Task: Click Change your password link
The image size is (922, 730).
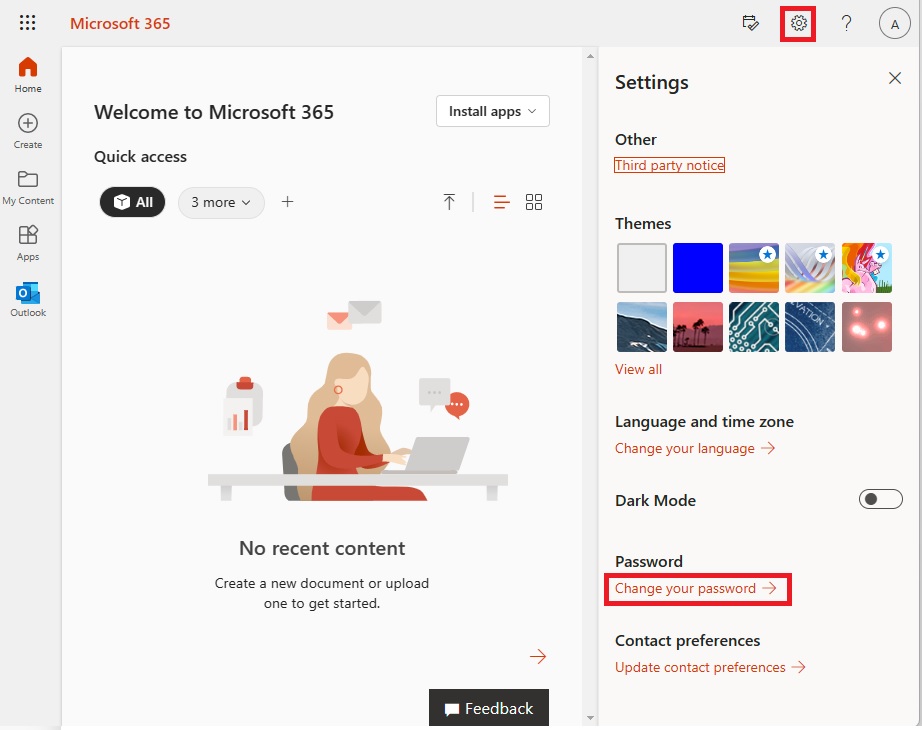Action: [696, 588]
